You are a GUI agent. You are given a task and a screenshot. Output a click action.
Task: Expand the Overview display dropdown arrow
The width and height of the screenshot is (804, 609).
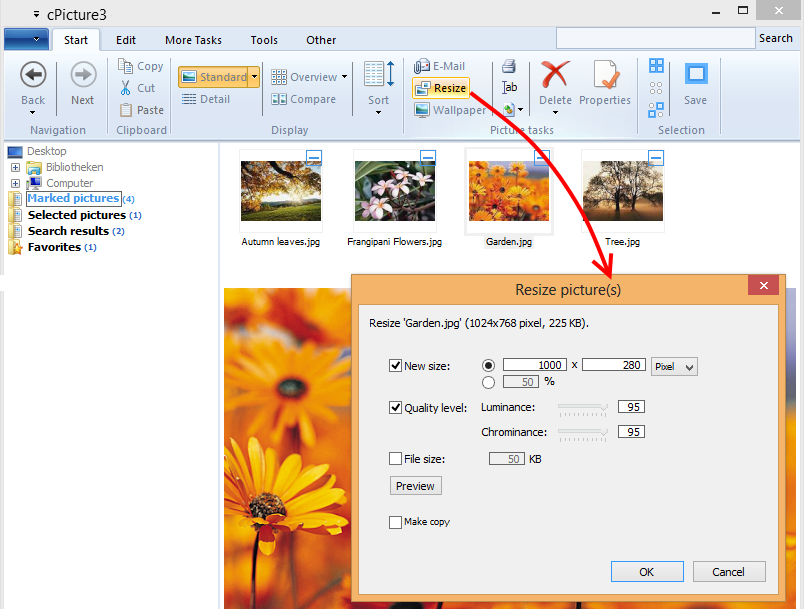(x=345, y=77)
